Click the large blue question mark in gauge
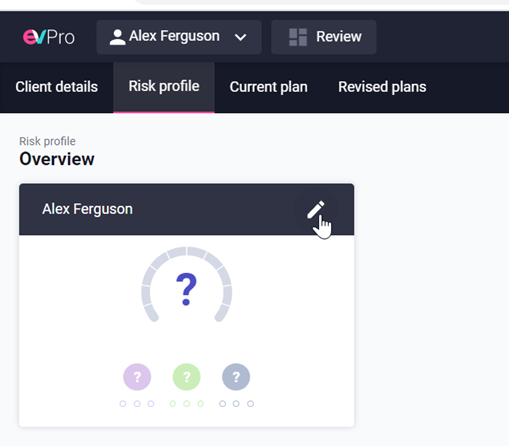This screenshot has height=446, width=509. pyautogui.click(x=186, y=289)
